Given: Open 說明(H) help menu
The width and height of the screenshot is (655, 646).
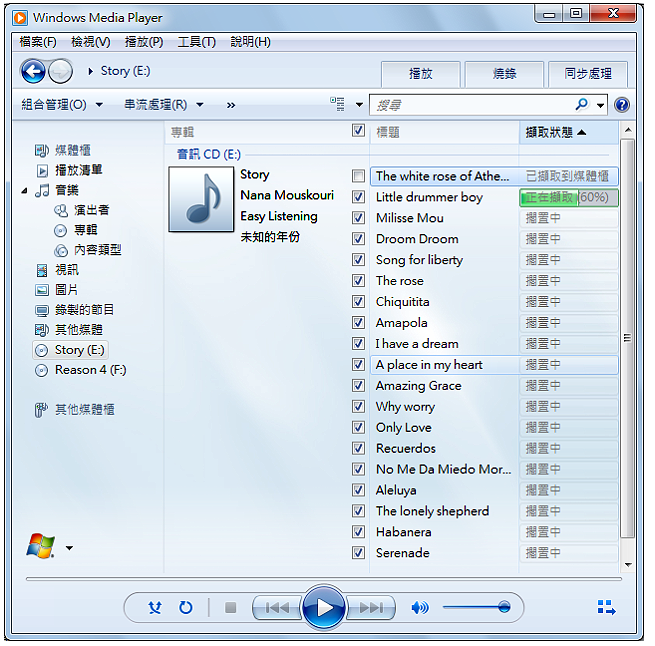Looking at the screenshot, I should pos(250,42).
